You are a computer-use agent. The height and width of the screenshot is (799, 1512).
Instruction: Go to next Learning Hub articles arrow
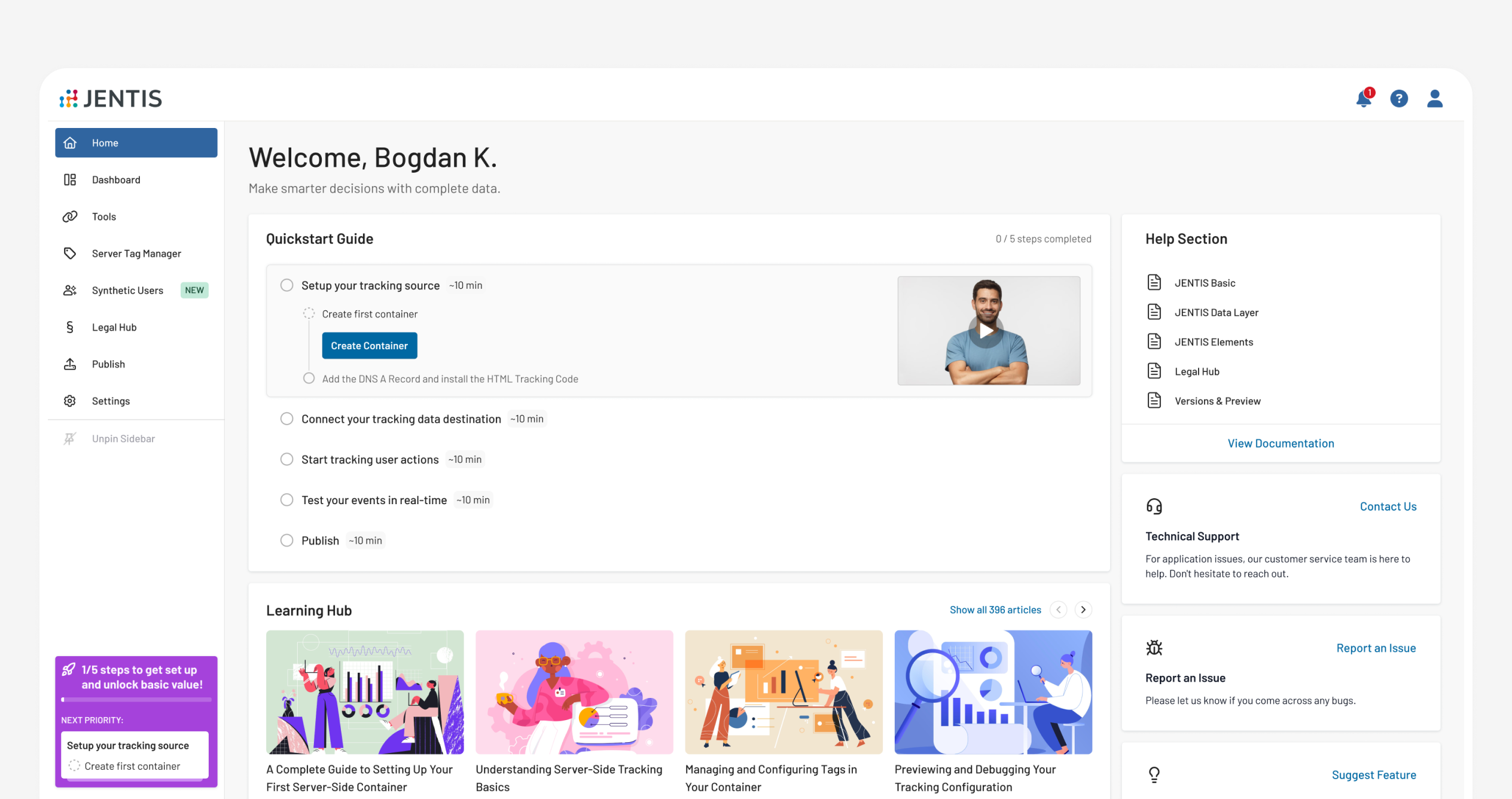pyautogui.click(x=1083, y=609)
